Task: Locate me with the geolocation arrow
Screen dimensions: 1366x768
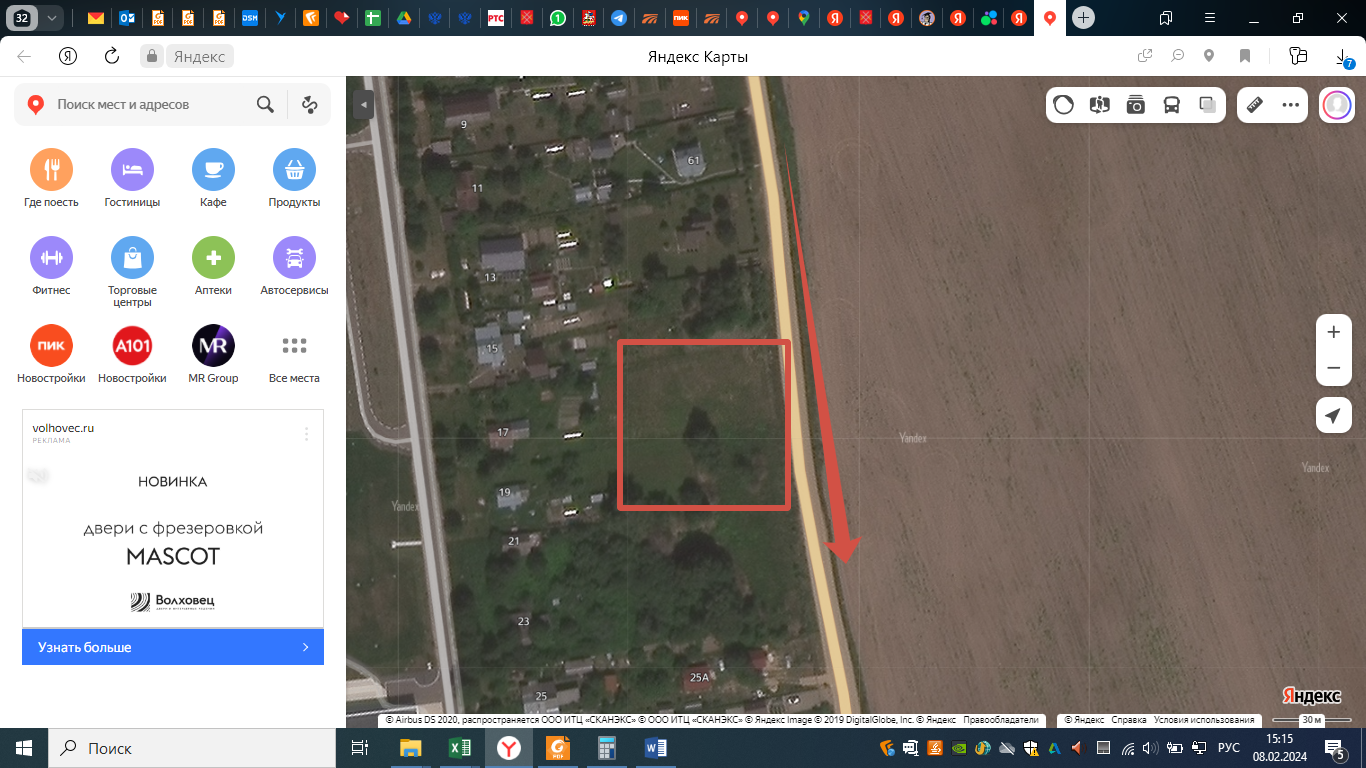Action: [1333, 415]
